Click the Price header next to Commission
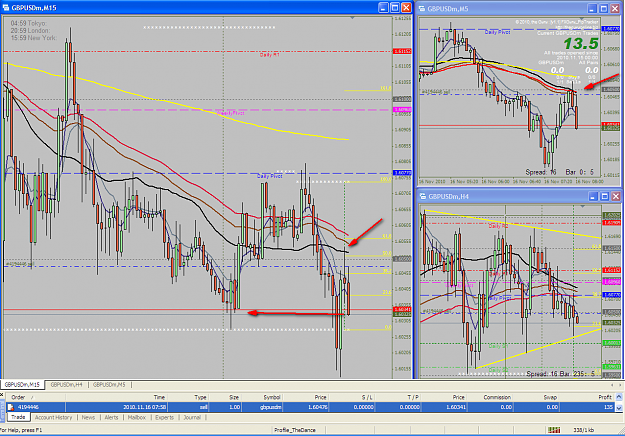 pyautogui.click(x=444, y=397)
